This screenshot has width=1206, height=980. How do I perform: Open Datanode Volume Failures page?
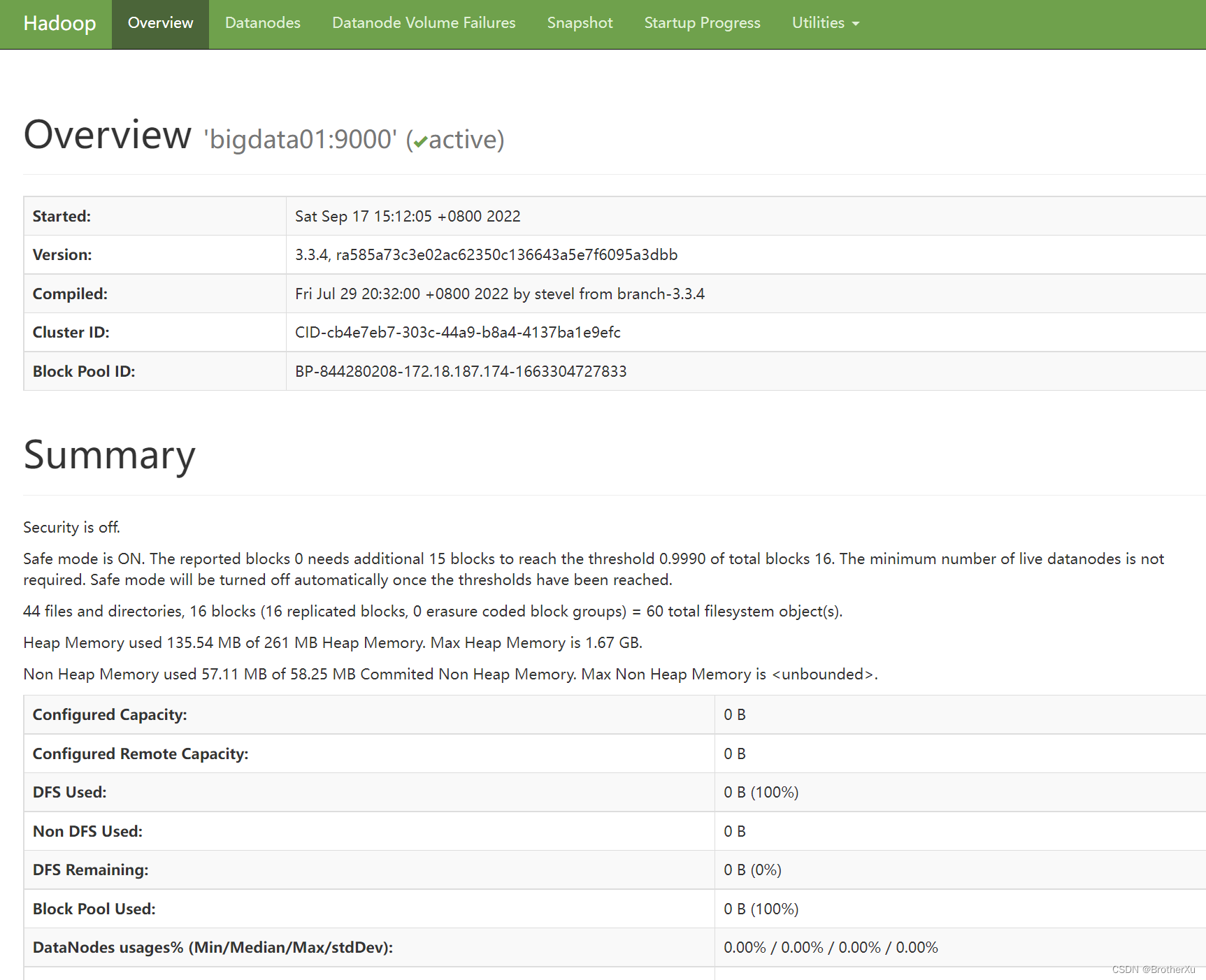(x=424, y=23)
